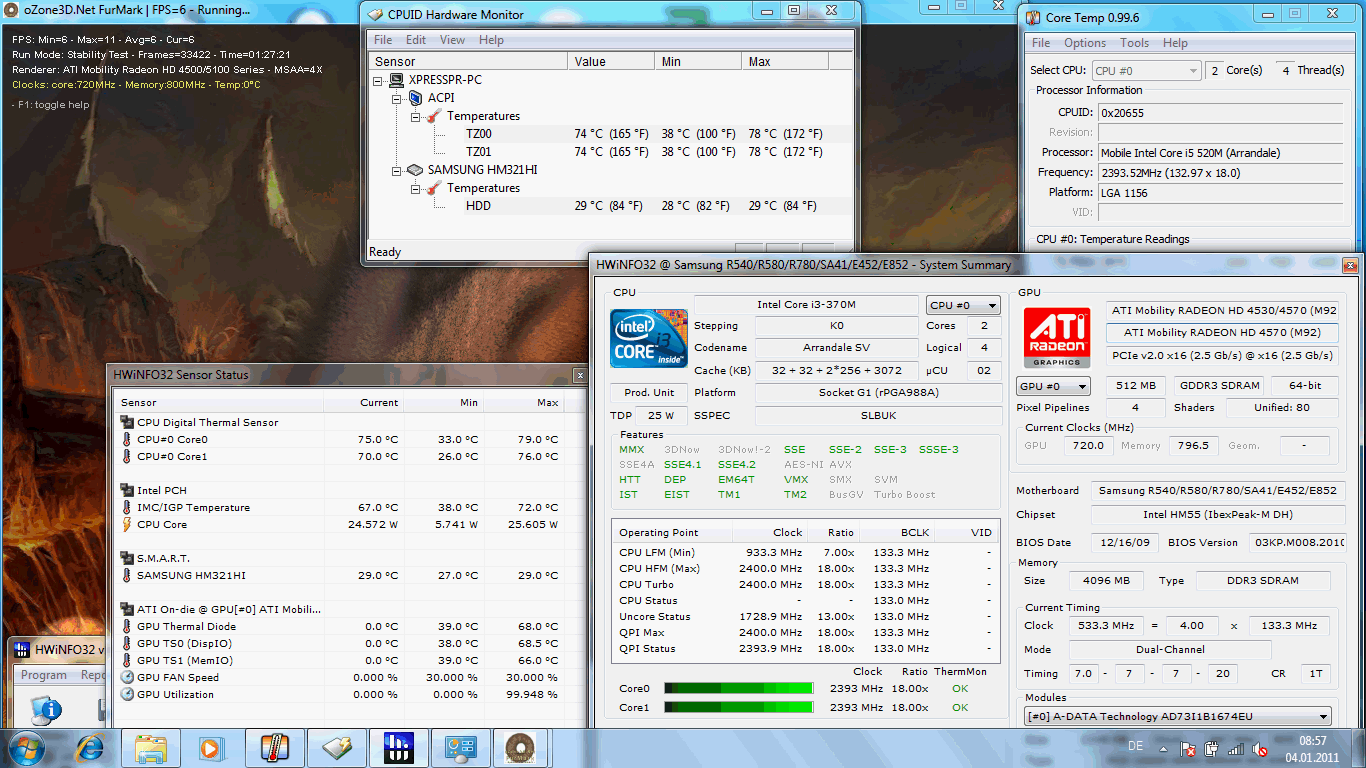Viewport: 1366px width, 768px height.
Task: Click the GPU FAN Speed gauge icon
Action: point(127,677)
